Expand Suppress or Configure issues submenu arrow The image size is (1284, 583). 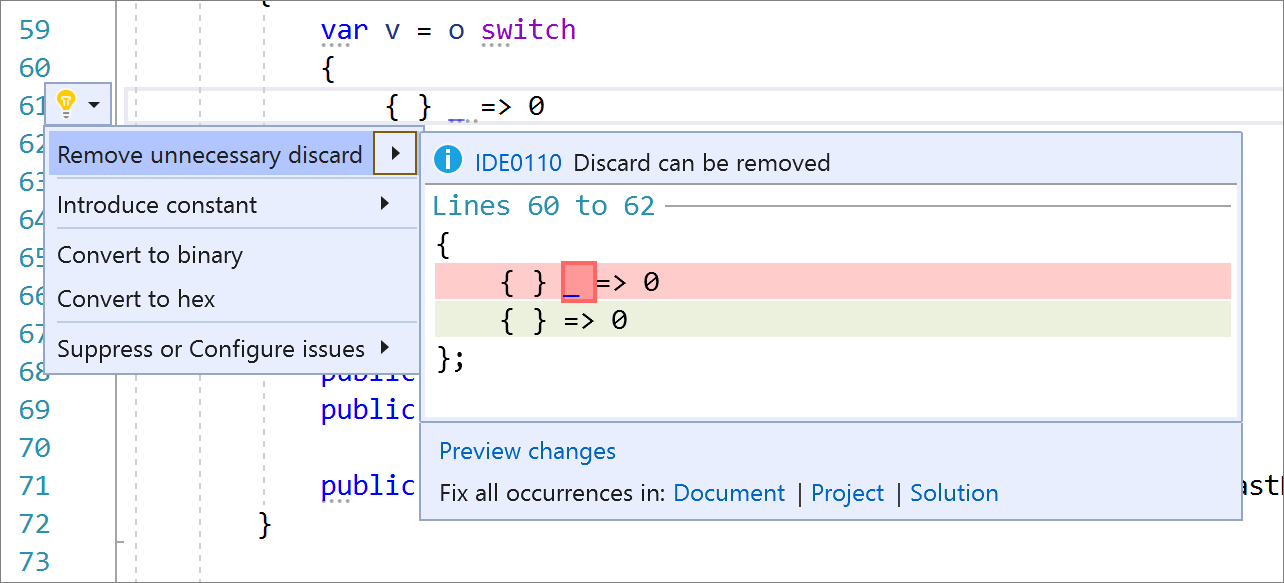tap(385, 348)
